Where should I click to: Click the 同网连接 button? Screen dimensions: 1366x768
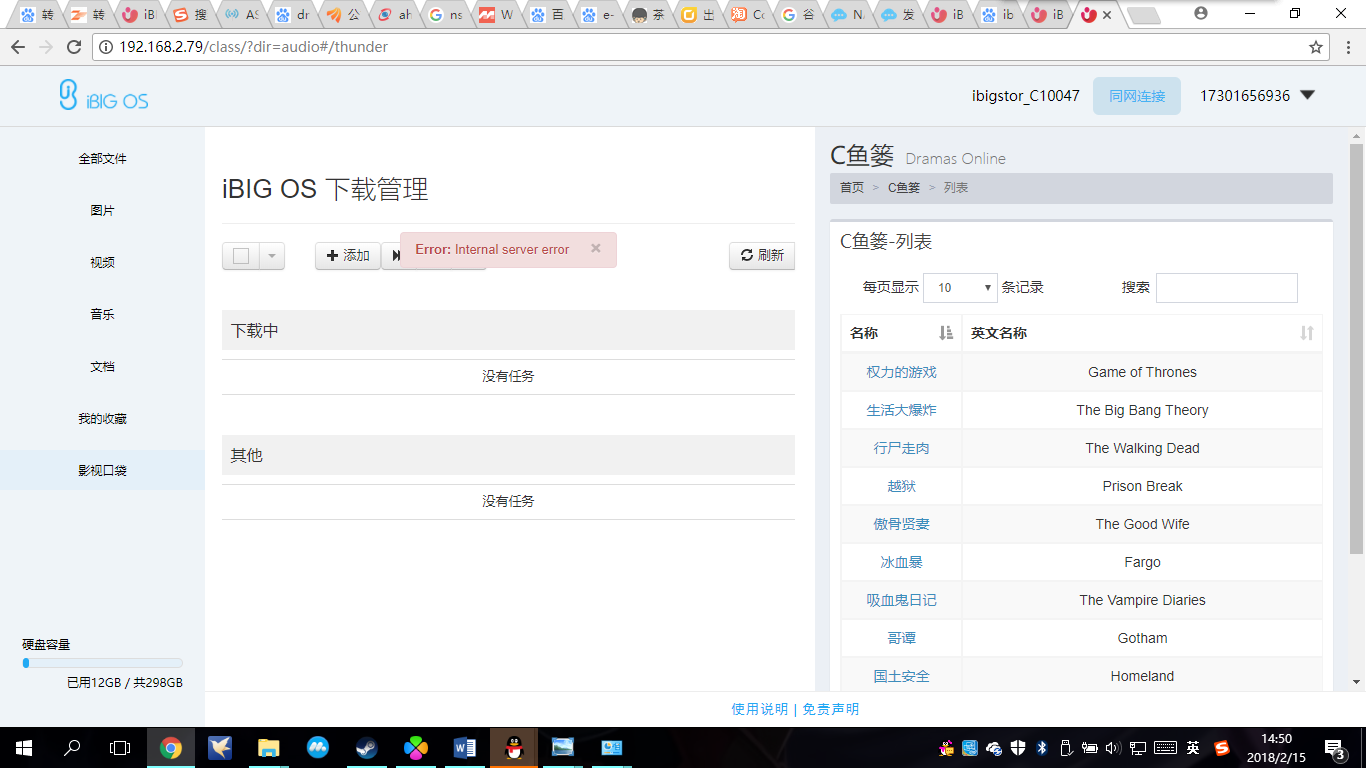pyautogui.click(x=1137, y=96)
